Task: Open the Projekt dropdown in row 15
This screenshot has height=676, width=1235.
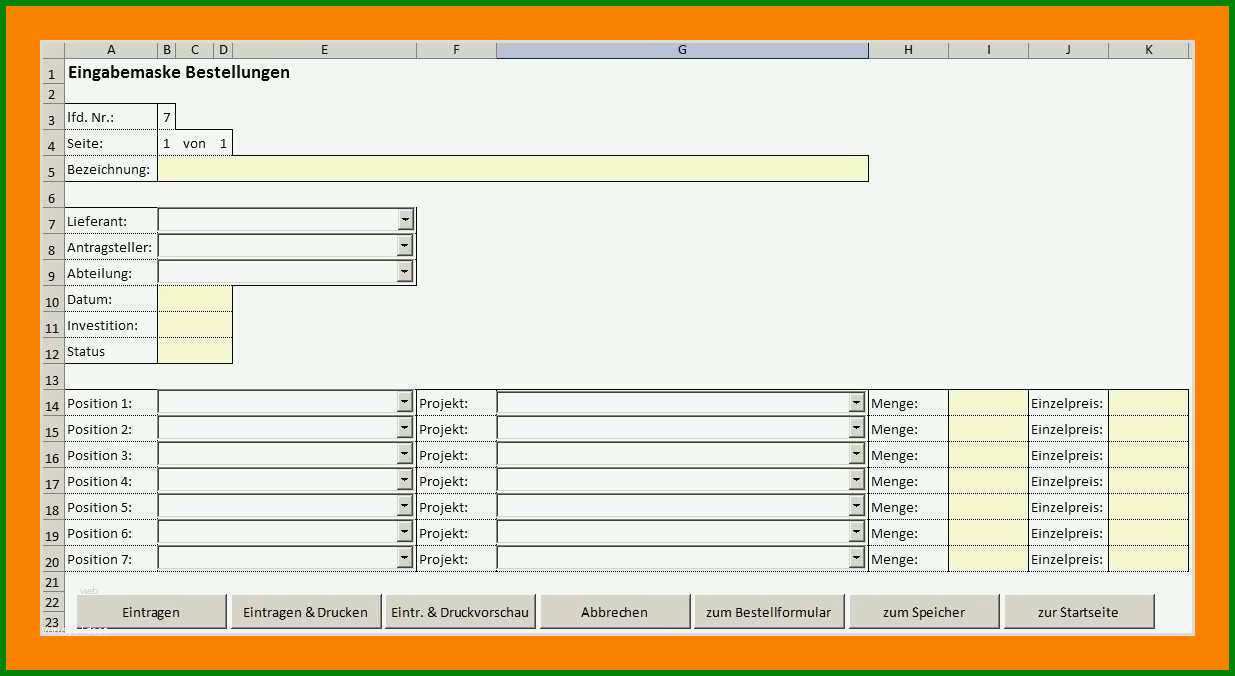Action: 856,428
